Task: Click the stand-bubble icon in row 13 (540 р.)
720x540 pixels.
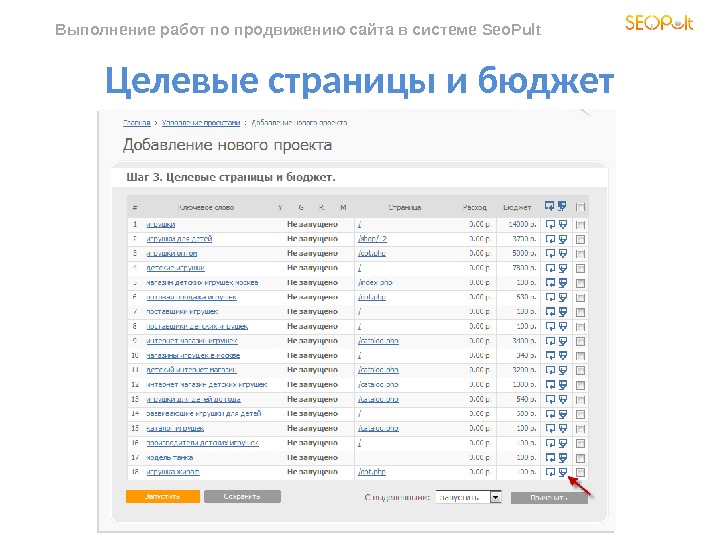Action: point(563,399)
